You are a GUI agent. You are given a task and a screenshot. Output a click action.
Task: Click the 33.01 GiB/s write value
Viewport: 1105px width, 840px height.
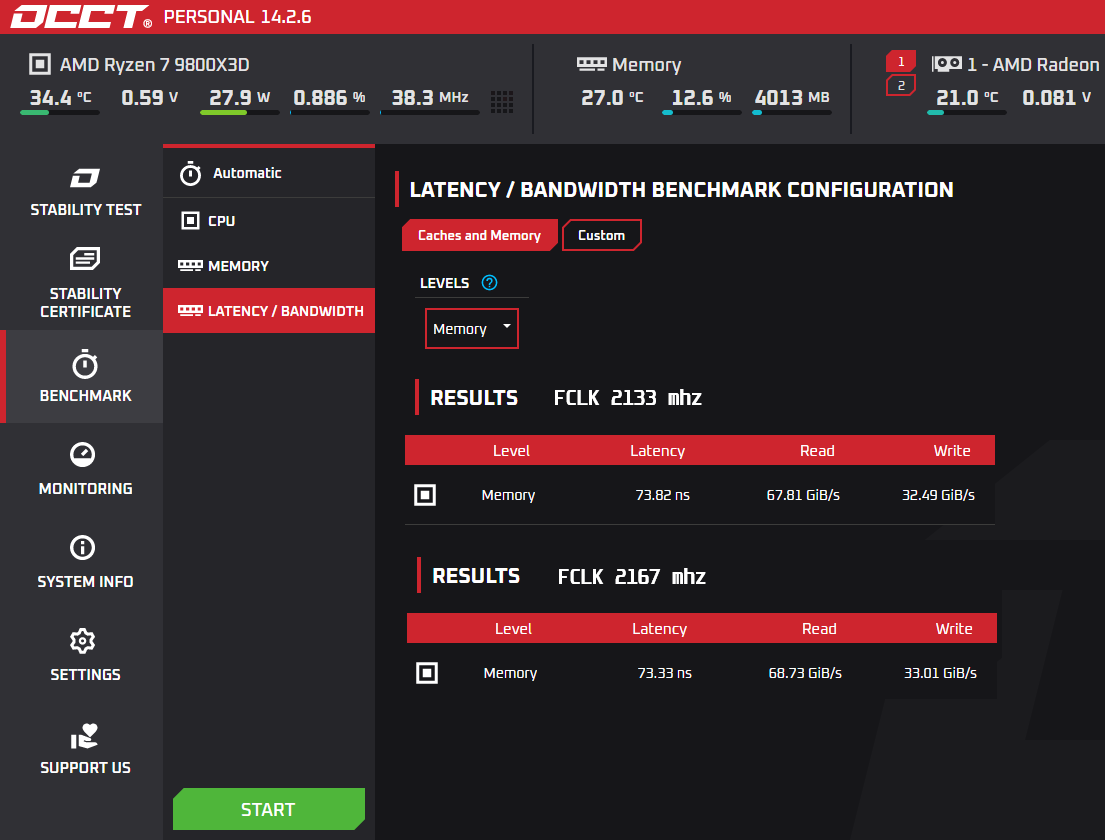(940, 673)
